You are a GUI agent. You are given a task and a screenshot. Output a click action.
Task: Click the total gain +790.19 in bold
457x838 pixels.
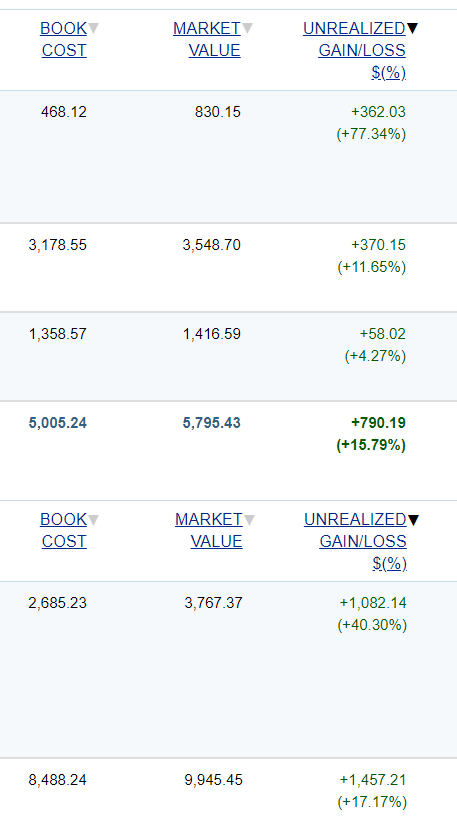[x=378, y=423]
